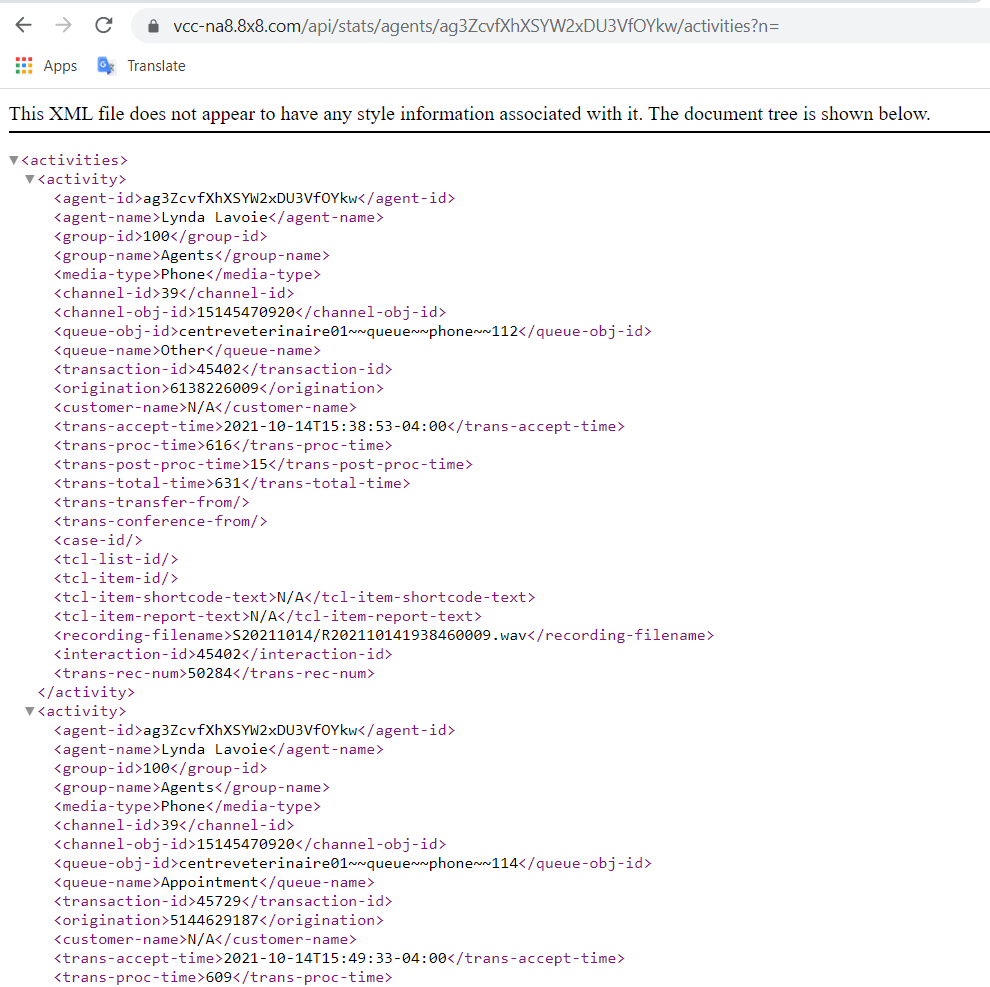The image size is (990, 987).
Task: Collapse the second activity node triangle
Action: click(x=30, y=712)
